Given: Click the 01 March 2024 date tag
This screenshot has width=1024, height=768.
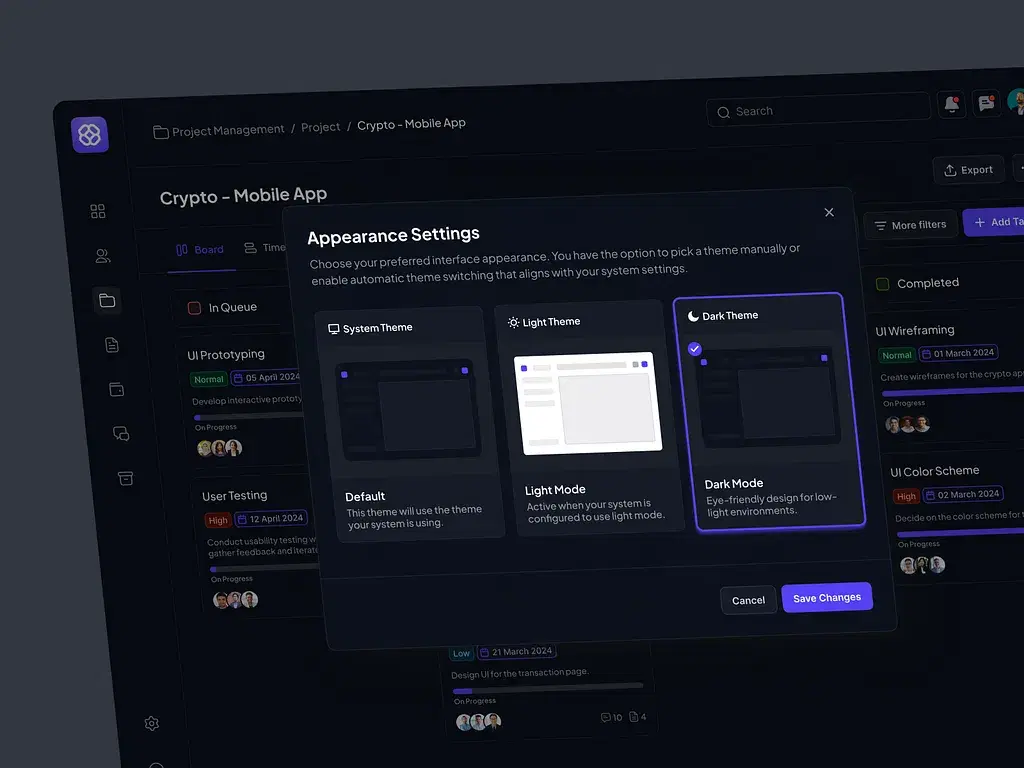Looking at the screenshot, I should coord(958,353).
